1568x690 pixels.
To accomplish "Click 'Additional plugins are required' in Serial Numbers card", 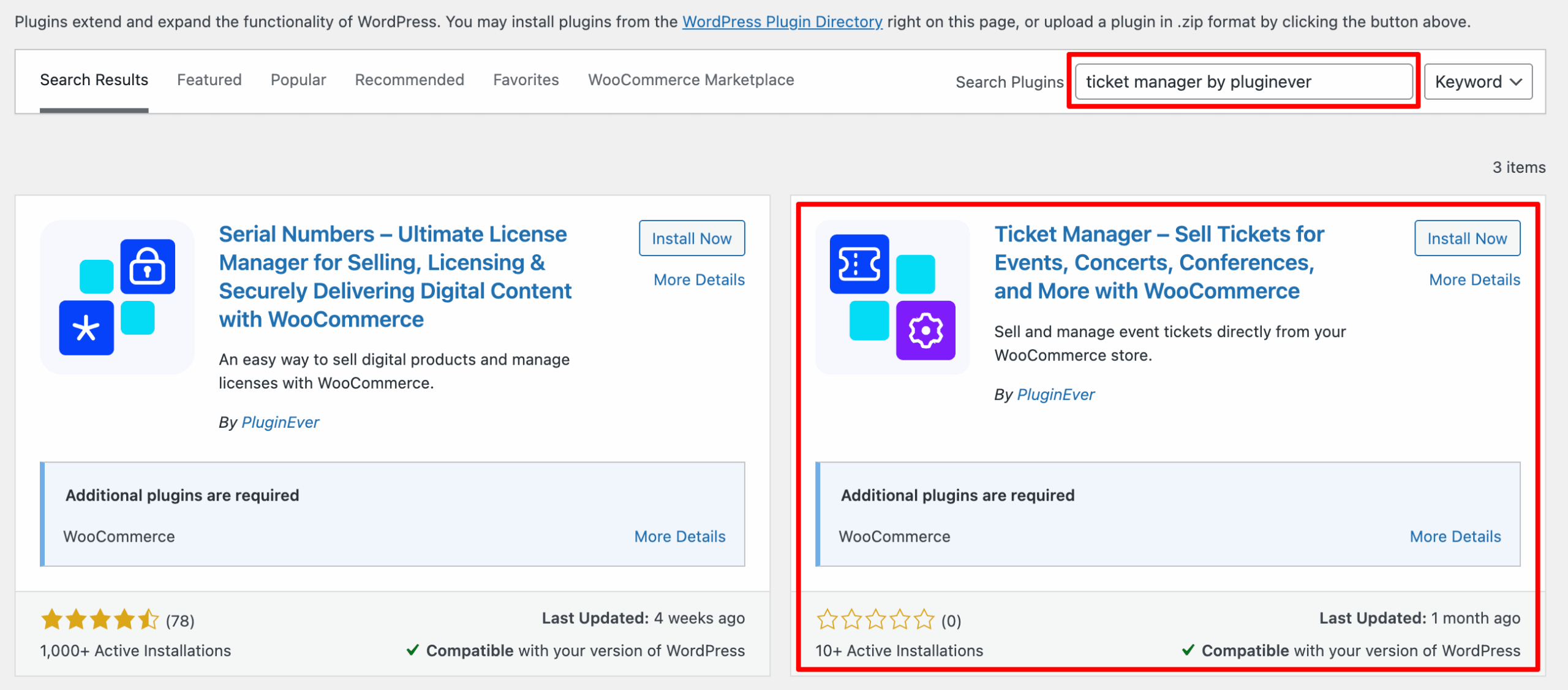I will click(x=183, y=495).
